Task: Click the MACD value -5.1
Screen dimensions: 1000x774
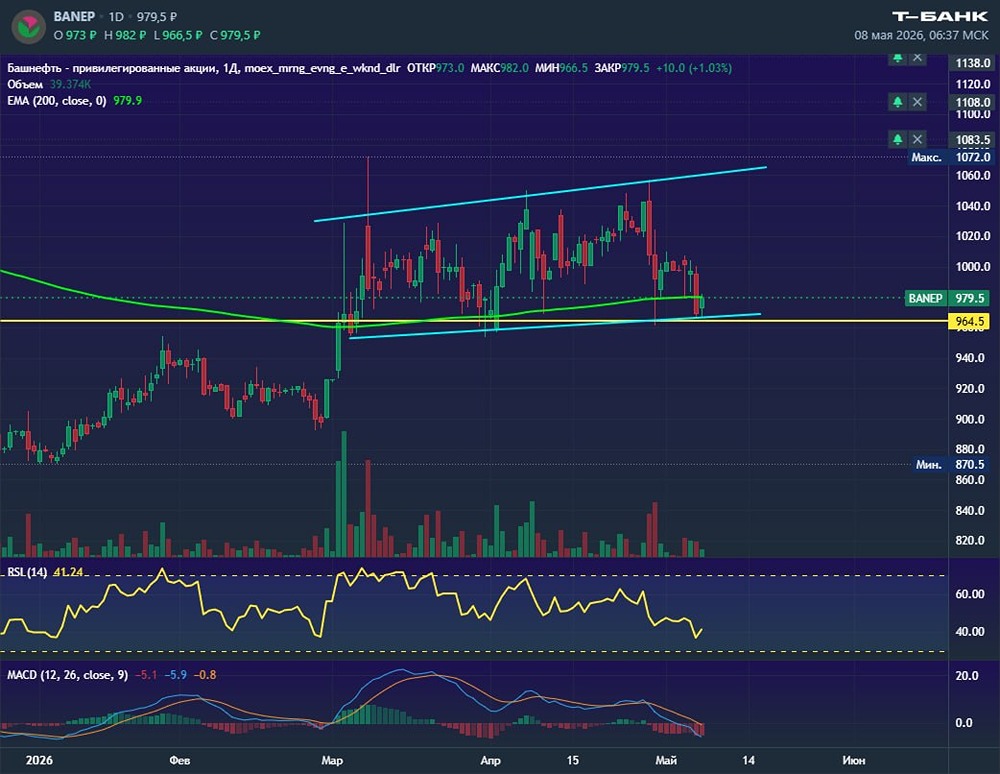Action: click(x=147, y=675)
